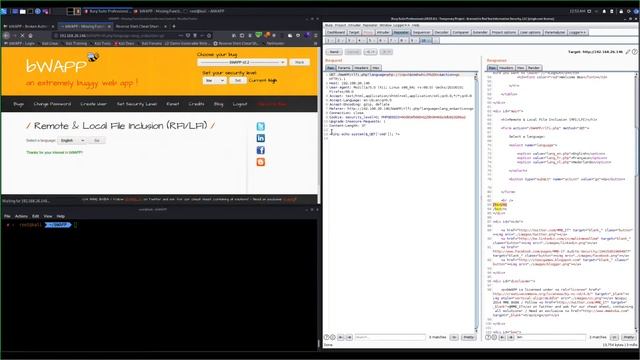
Task: Click the Pretty button under request pane
Action: pos(469,337)
